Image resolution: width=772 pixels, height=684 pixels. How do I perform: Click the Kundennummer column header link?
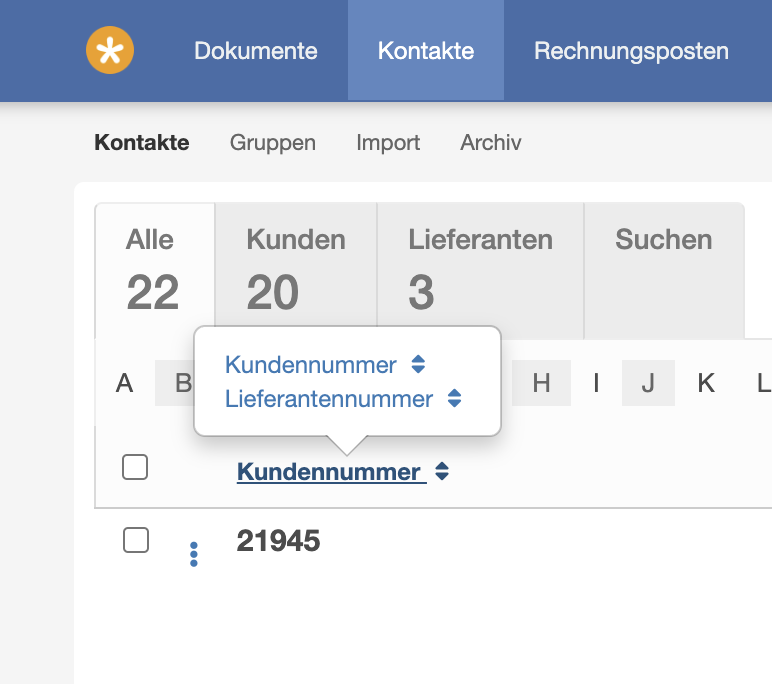[x=329, y=472]
